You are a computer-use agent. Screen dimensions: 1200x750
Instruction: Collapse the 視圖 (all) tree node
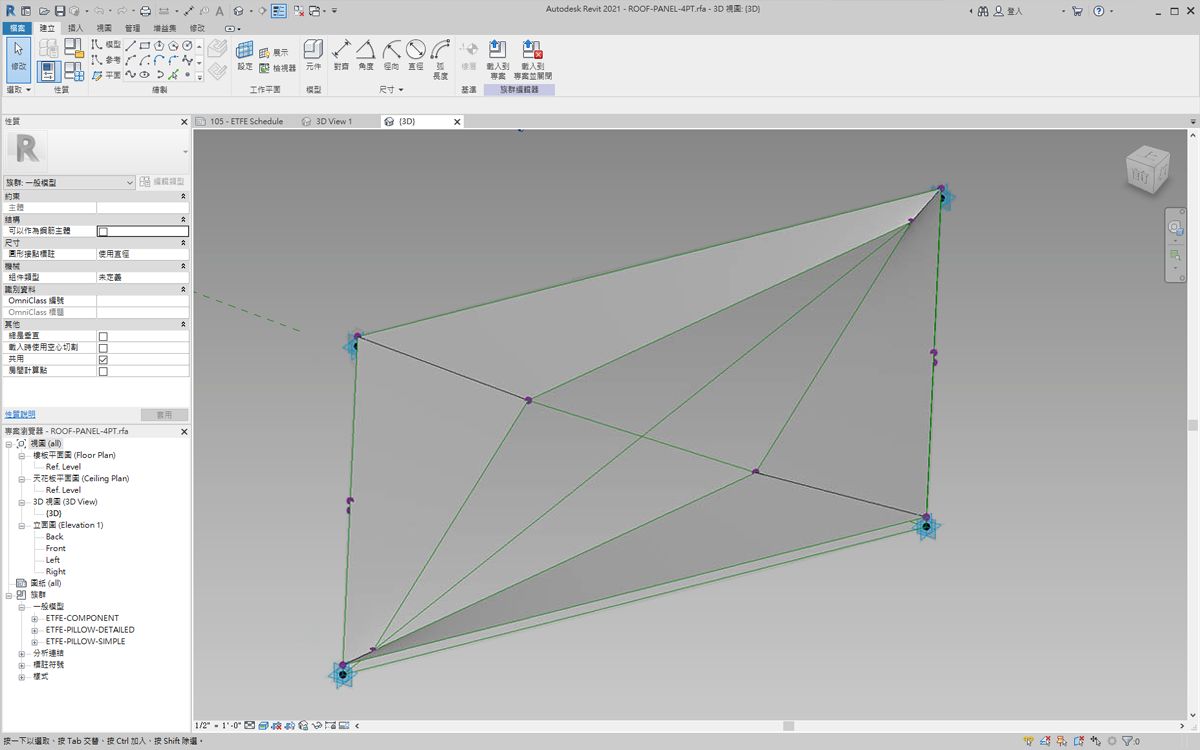point(9,443)
